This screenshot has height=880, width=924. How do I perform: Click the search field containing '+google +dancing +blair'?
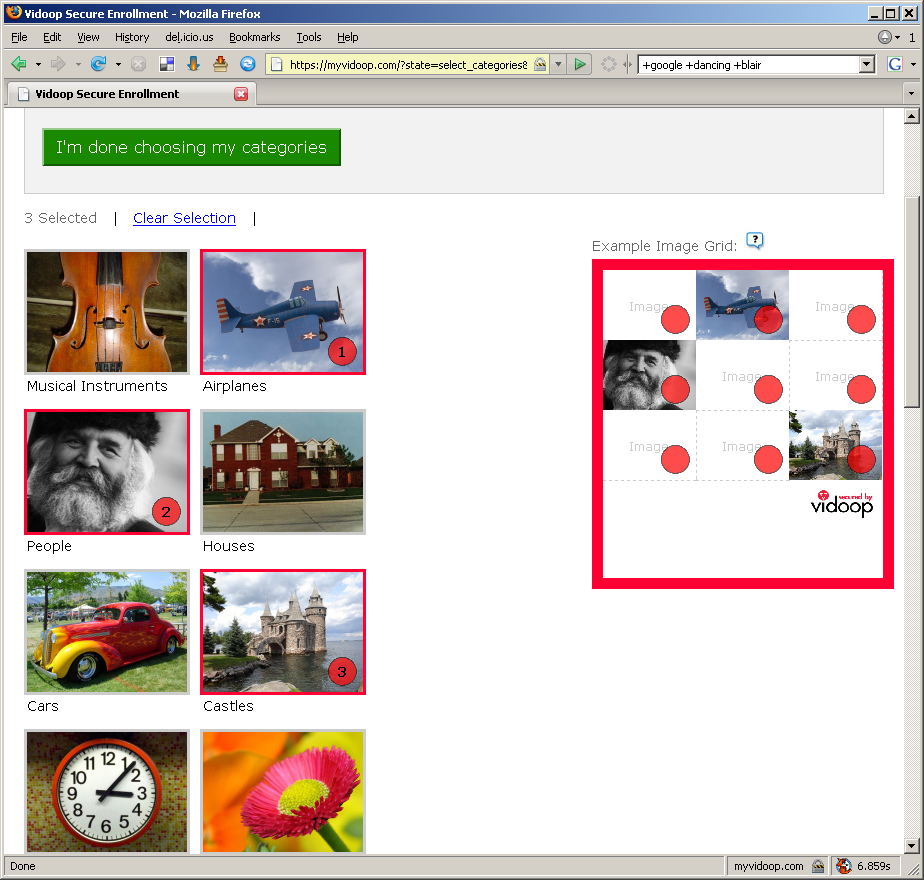[750, 65]
